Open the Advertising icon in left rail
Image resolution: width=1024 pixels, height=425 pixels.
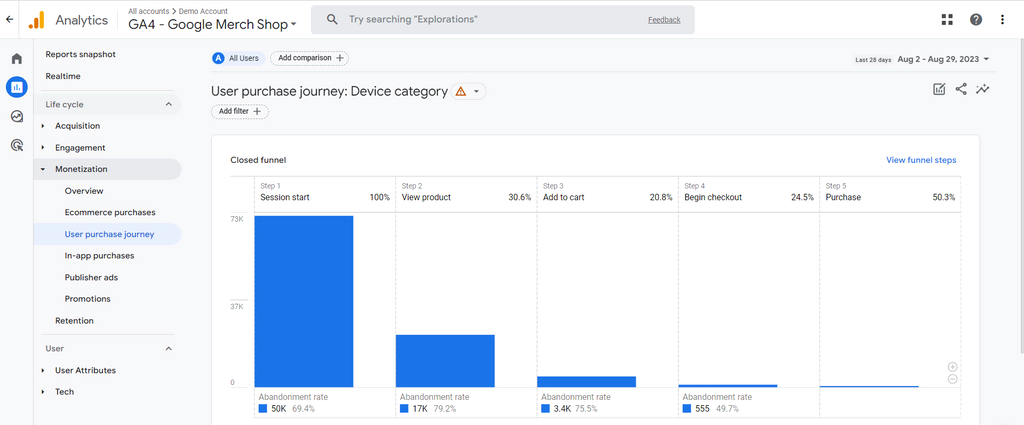pyautogui.click(x=16, y=145)
